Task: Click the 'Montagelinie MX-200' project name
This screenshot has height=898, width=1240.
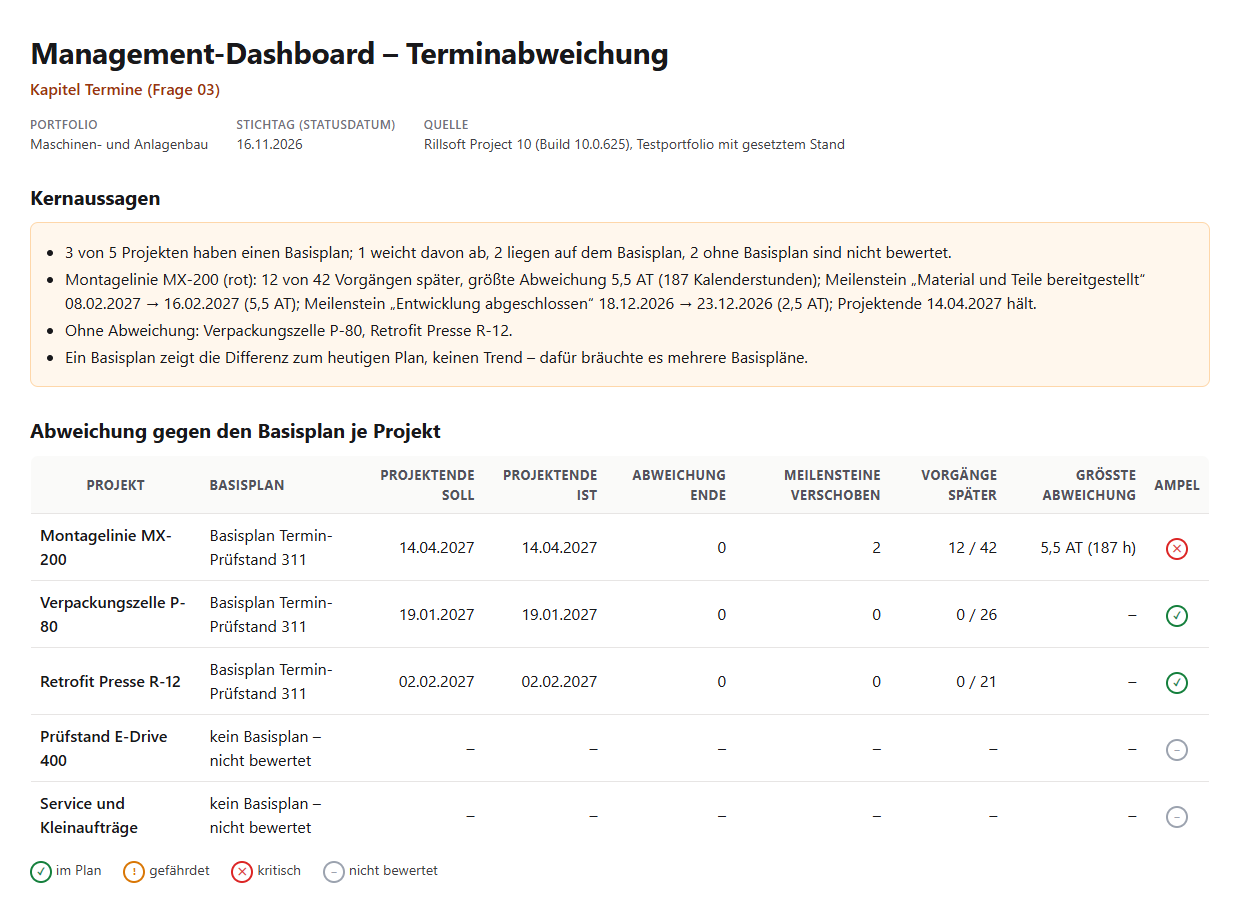Action: point(106,548)
